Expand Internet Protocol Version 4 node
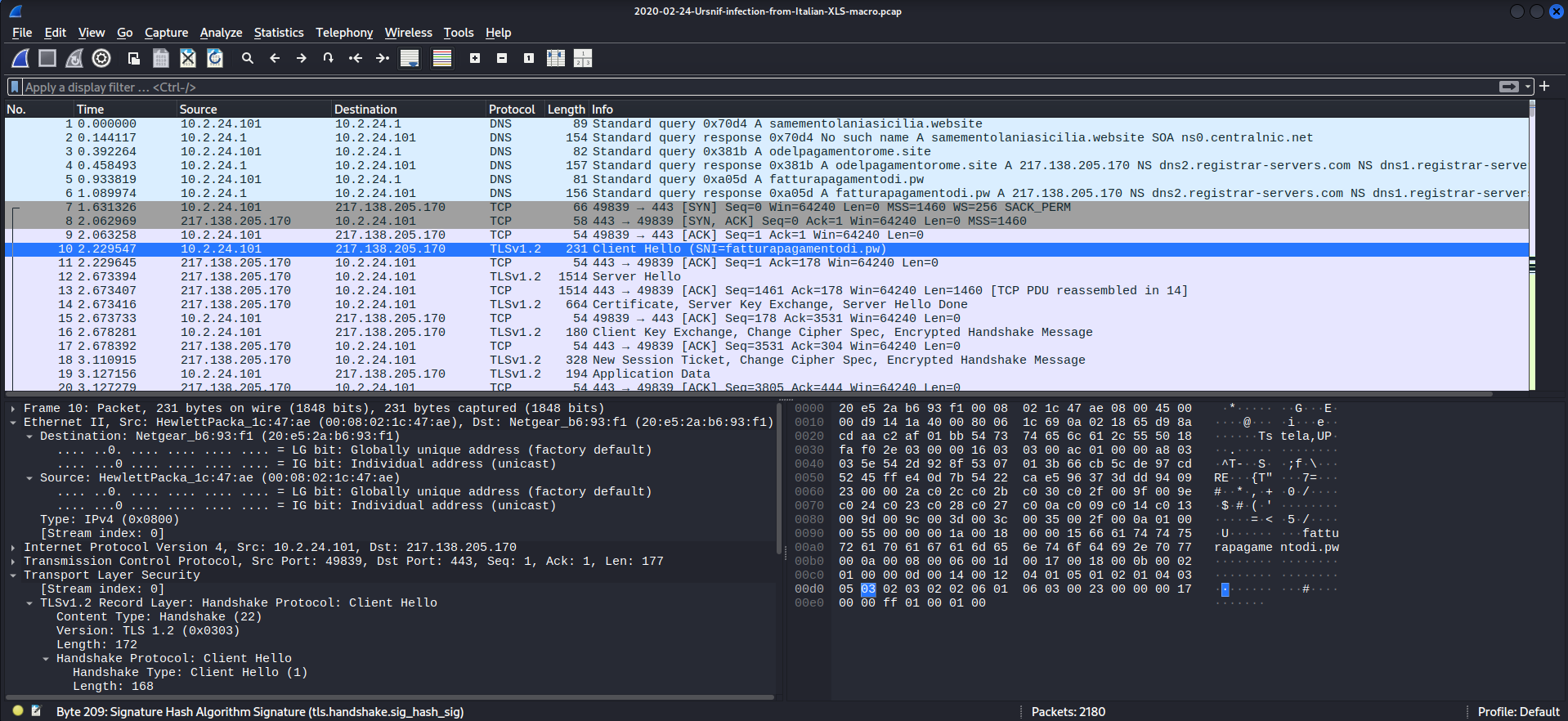Screen dimensions: 1568x721 pyautogui.click(x=13, y=548)
